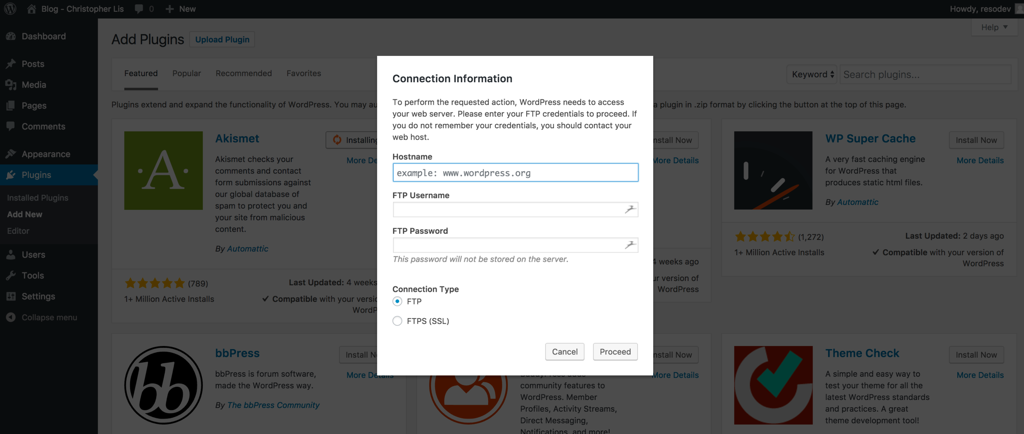This screenshot has width=1024, height=434.
Task: Click the Plugins plug icon in sidebar
Action: pos(10,175)
